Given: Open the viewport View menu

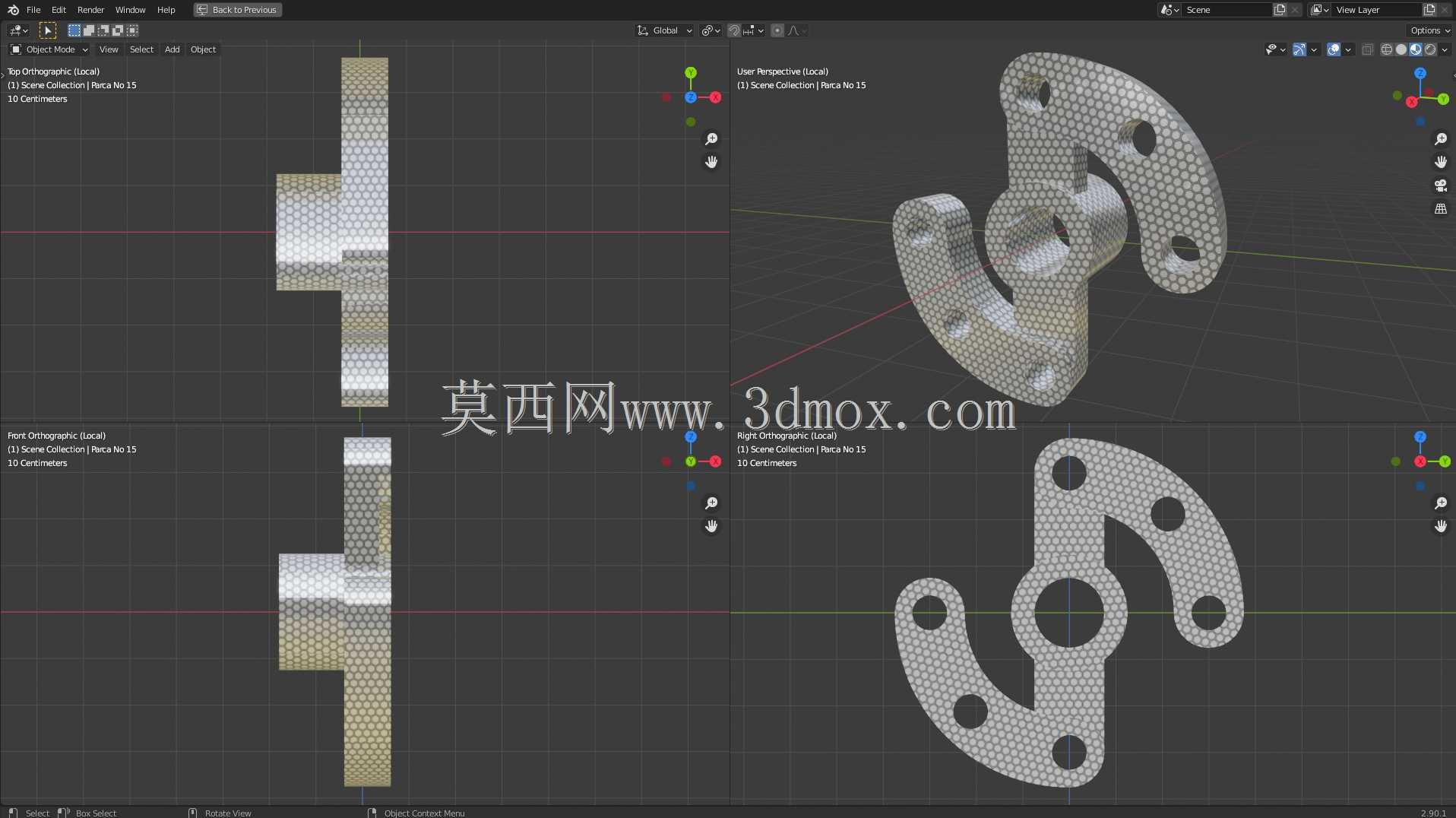Looking at the screenshot, I should [109, 49].
